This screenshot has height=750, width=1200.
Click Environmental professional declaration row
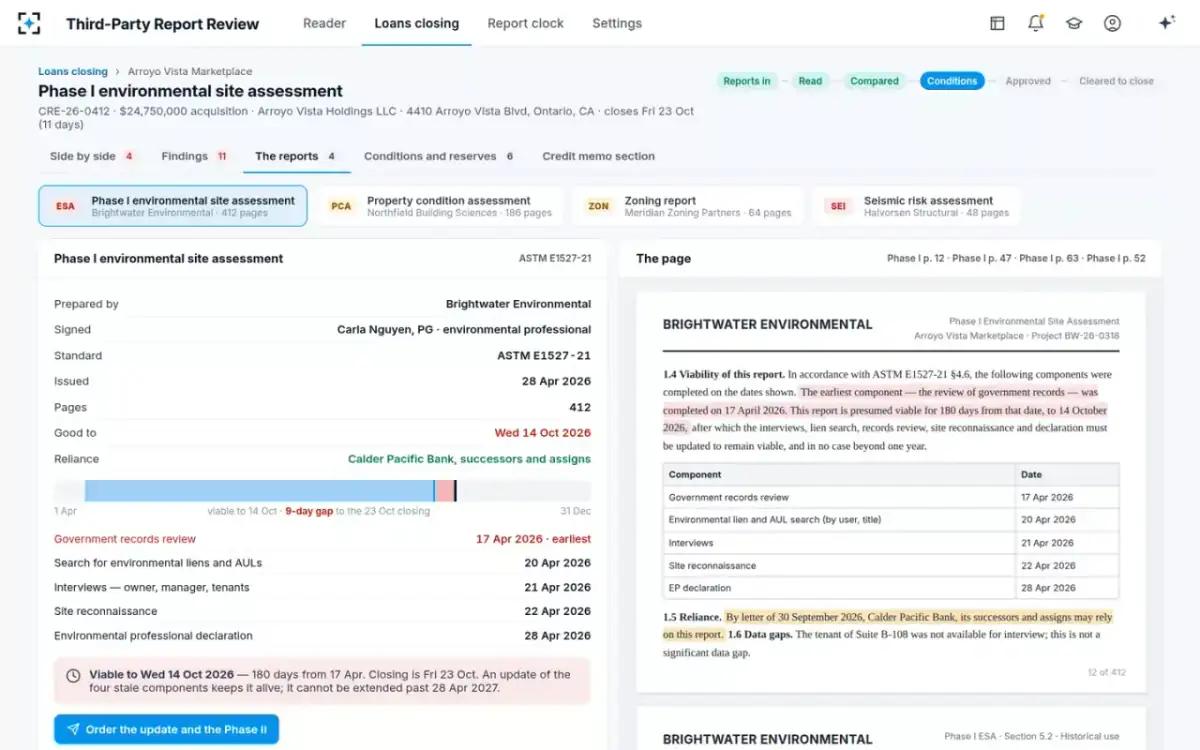pyautogui.click(x=322, y=635)
